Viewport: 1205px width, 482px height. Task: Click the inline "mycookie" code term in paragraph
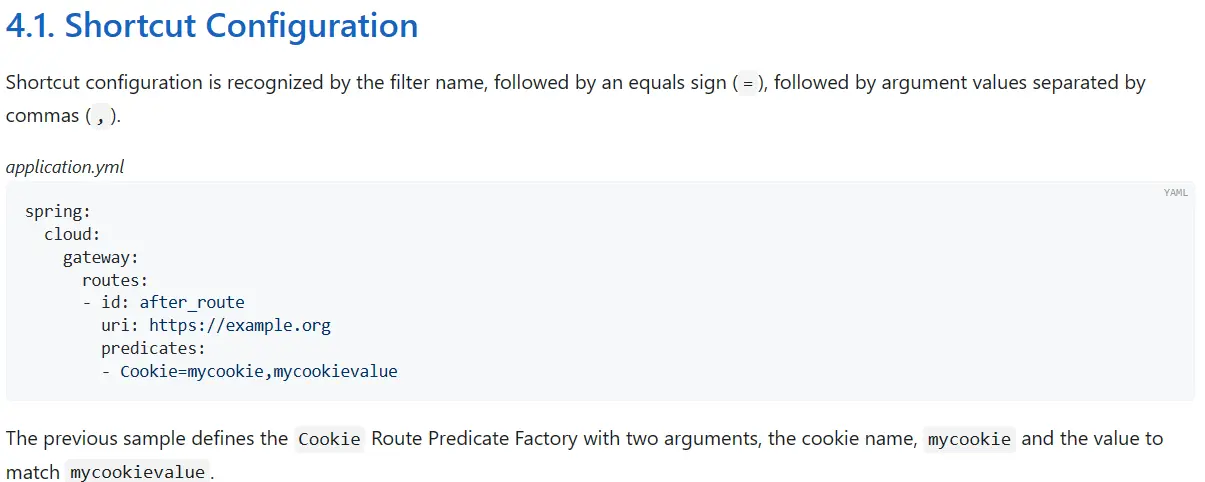coord(968,439)
